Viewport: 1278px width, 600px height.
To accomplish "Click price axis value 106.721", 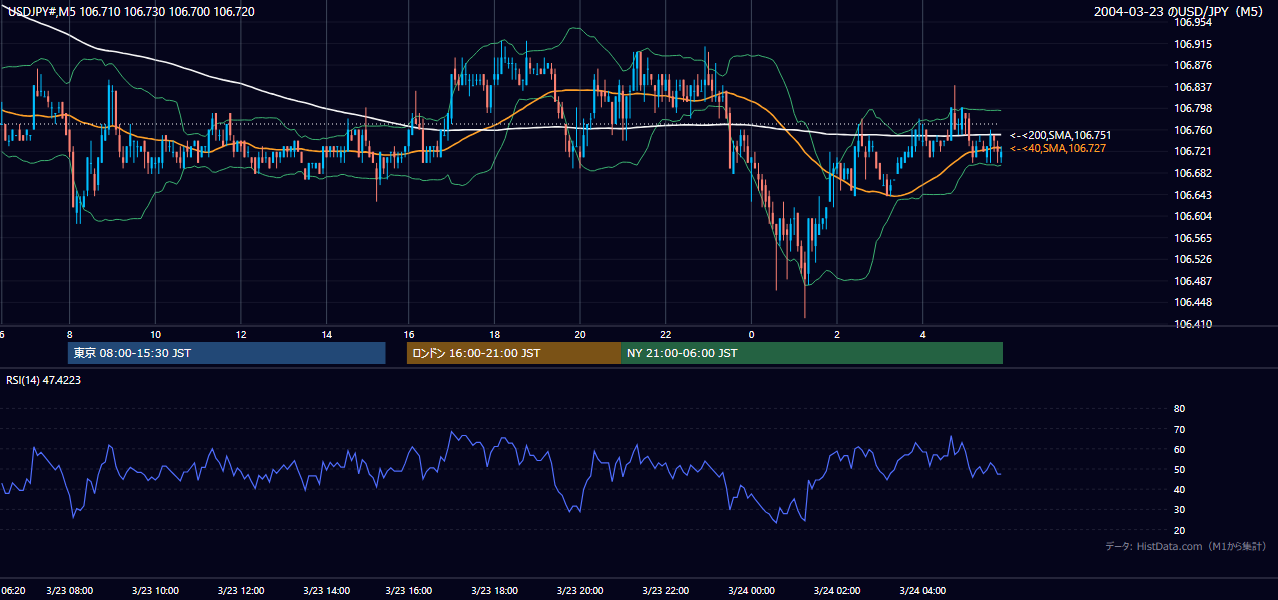I will [1193, 151].
